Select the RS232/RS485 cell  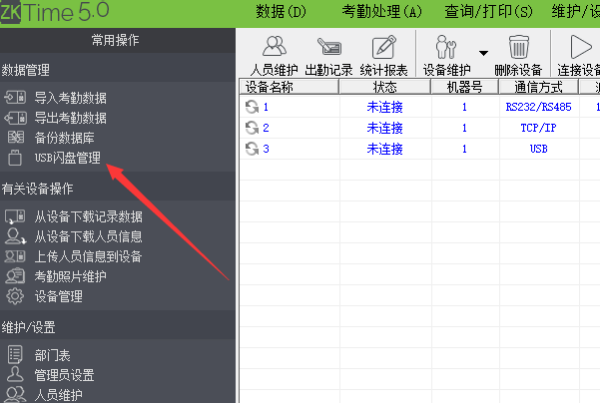tap(538, 107)
